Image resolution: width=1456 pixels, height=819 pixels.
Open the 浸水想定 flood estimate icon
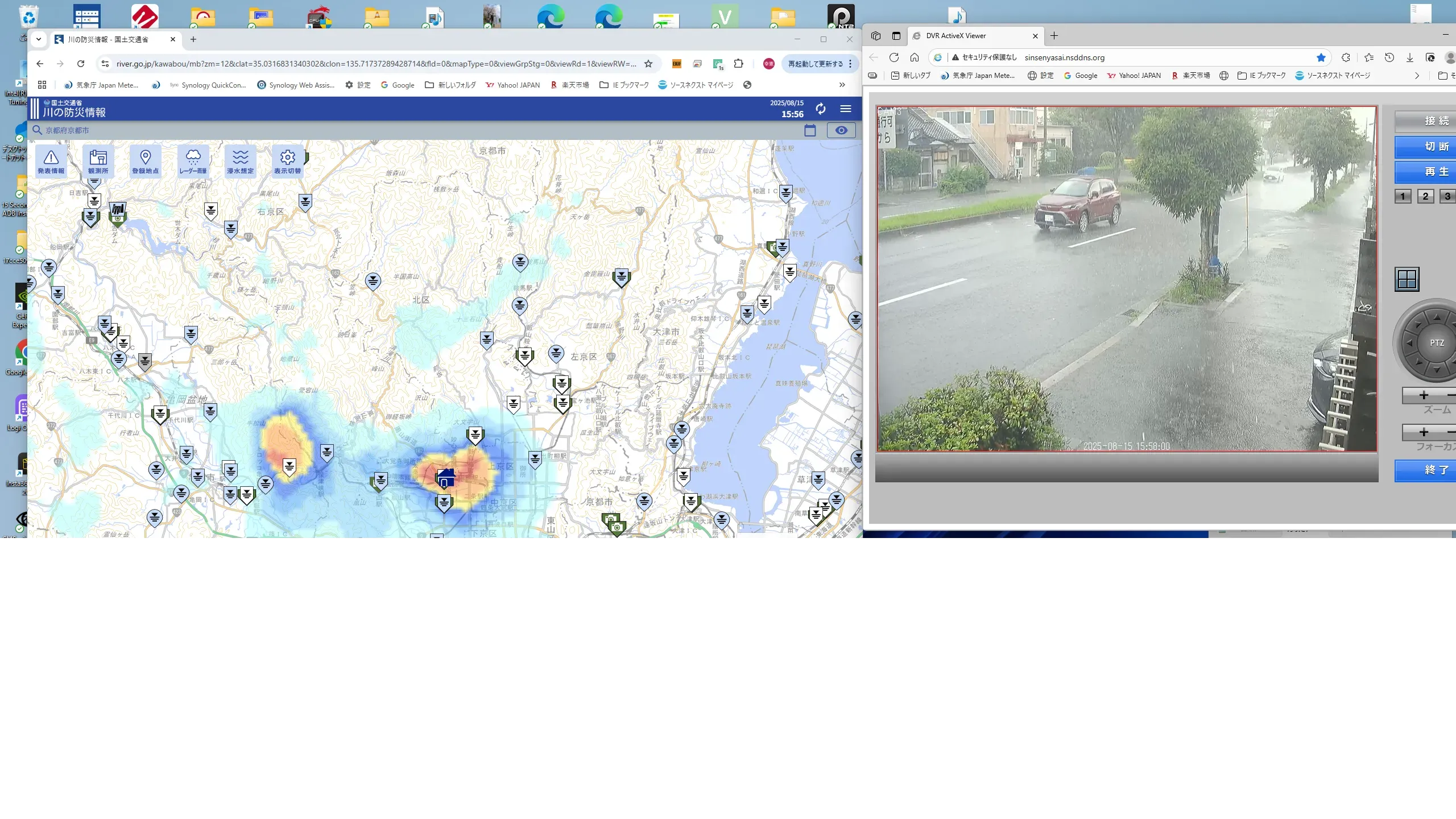click(x=240, y=161)
